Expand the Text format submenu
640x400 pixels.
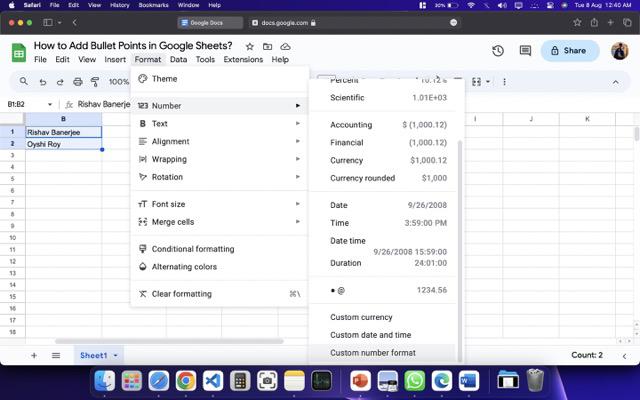(x=219, y=124)
